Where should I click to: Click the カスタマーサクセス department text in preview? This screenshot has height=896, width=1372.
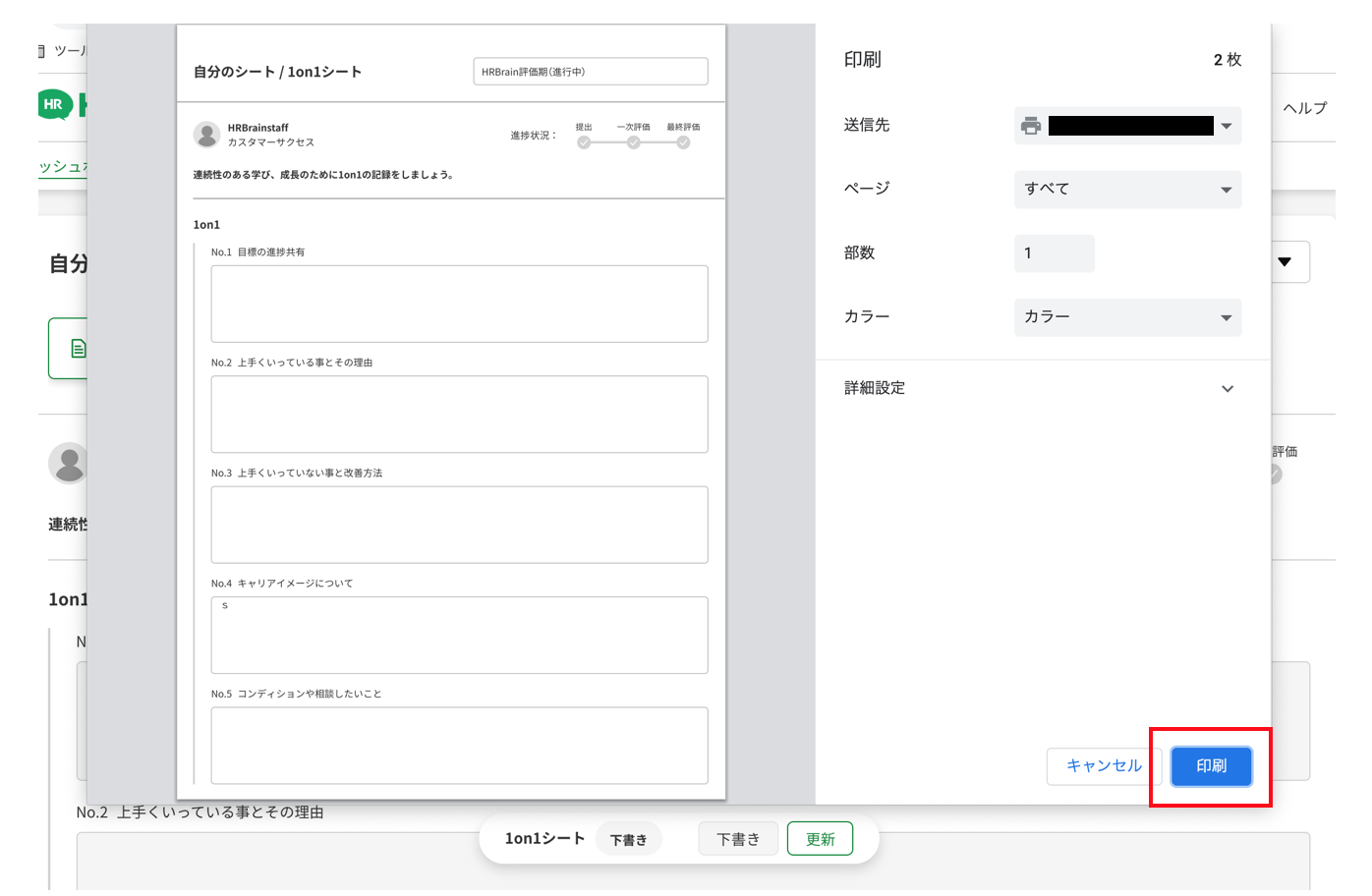point(271,142)
